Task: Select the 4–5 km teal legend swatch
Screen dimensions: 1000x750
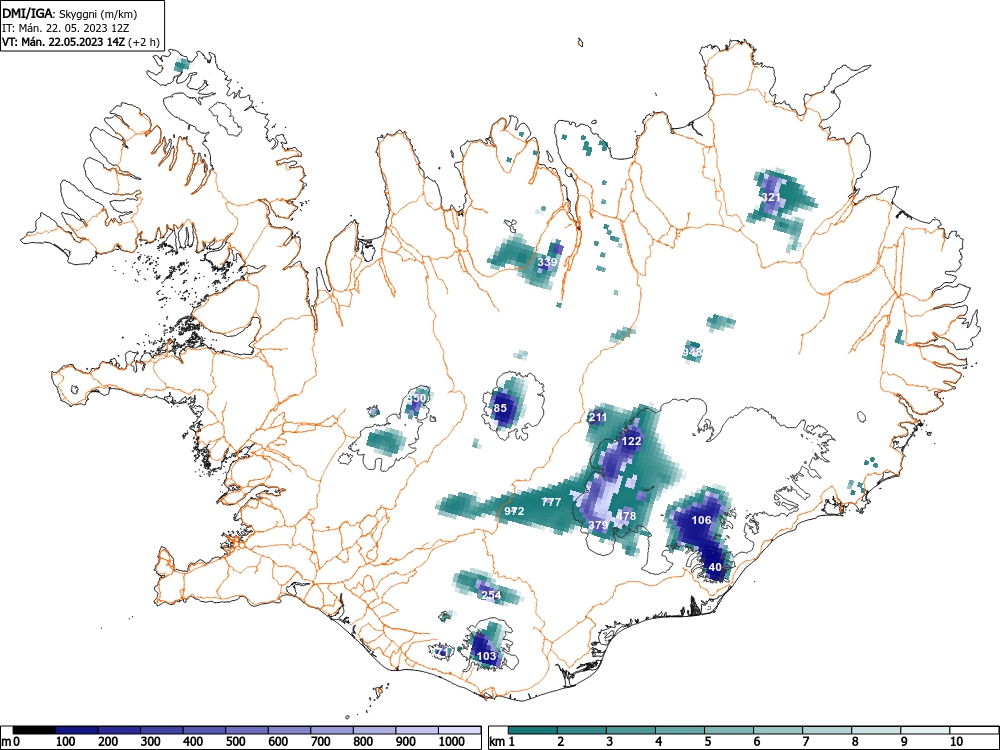Action: coord(680,730)
